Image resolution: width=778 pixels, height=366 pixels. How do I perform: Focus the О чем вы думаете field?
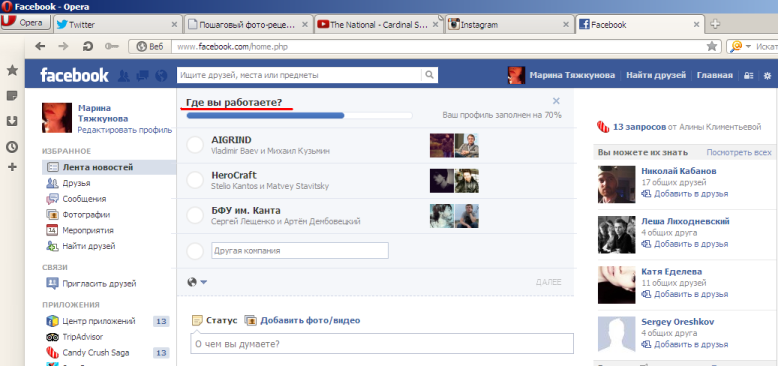382,343
